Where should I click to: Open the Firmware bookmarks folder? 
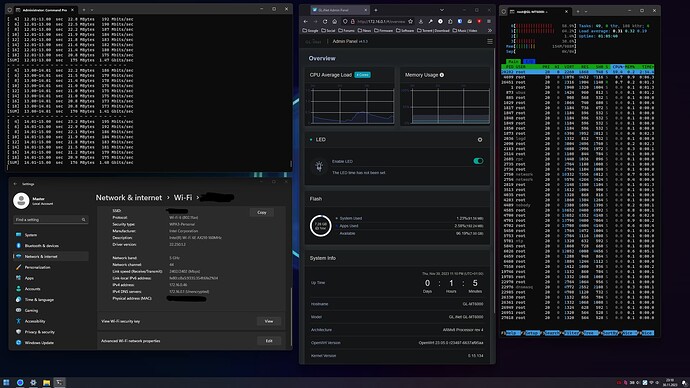click(383, 30)
